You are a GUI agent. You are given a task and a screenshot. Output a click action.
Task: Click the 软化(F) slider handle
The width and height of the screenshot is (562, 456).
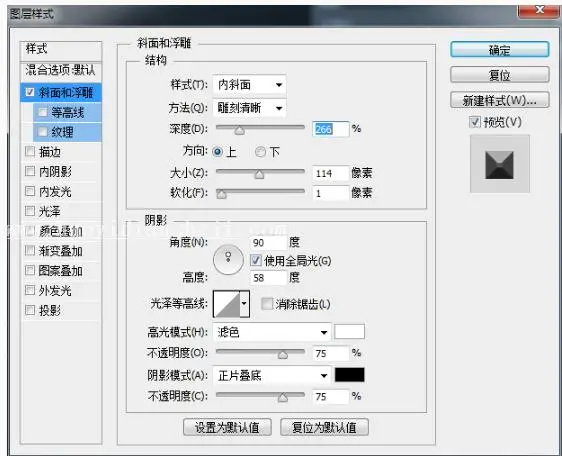[222, 194]
